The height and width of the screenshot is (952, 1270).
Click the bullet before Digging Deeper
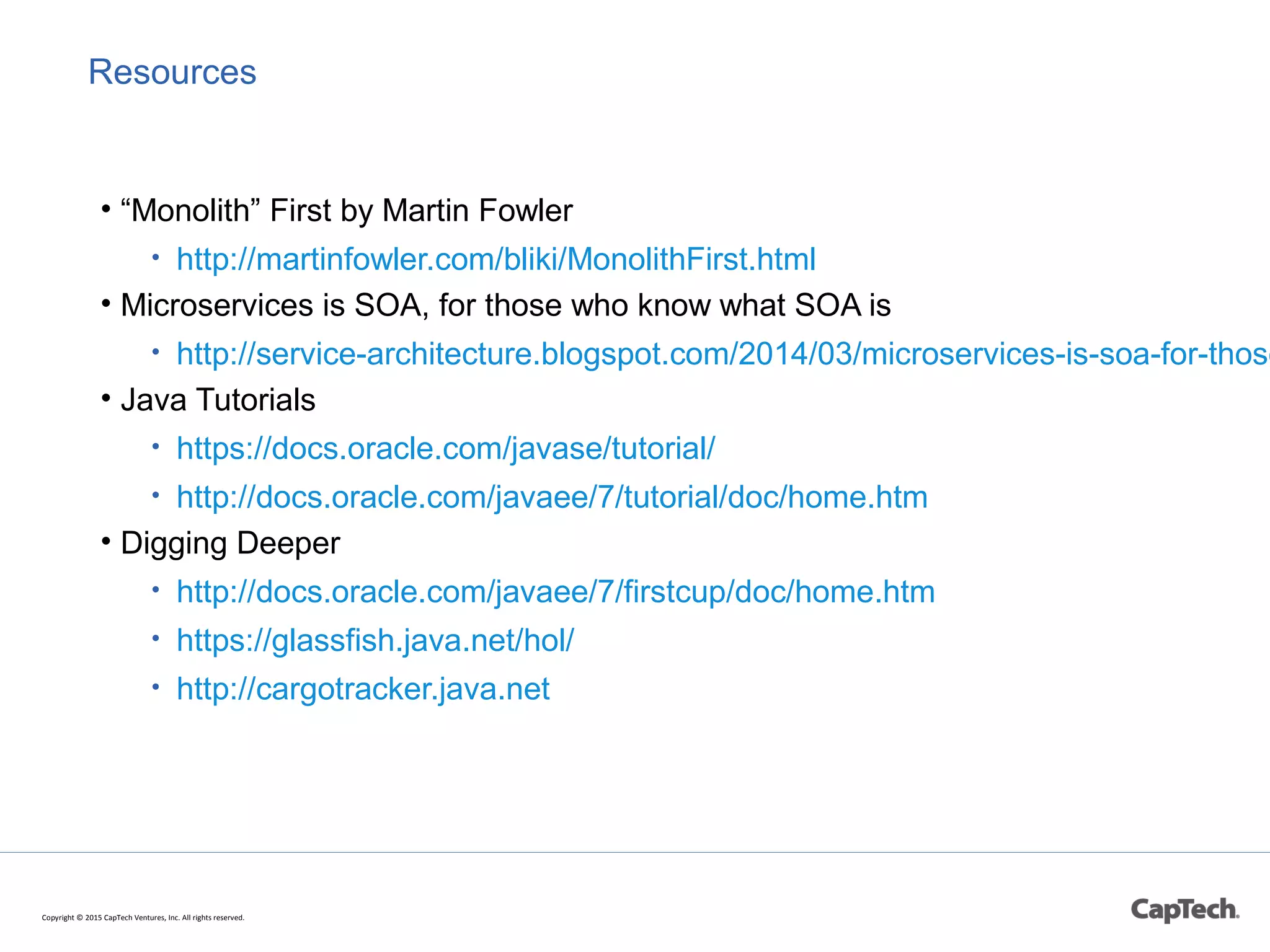point(106,541)
